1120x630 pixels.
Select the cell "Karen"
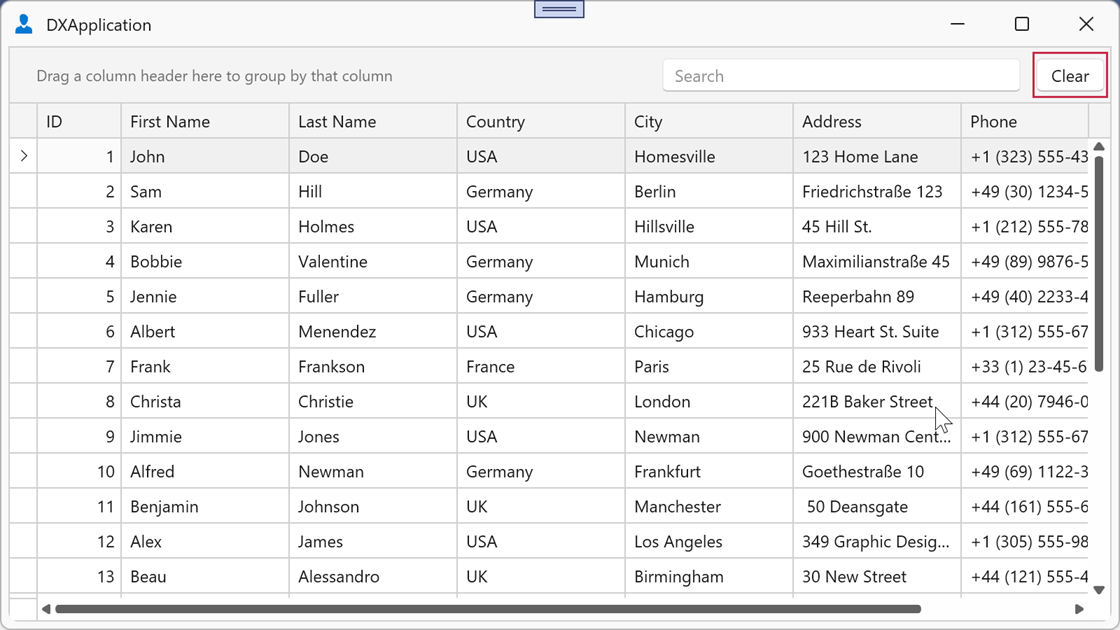point(205,226)
